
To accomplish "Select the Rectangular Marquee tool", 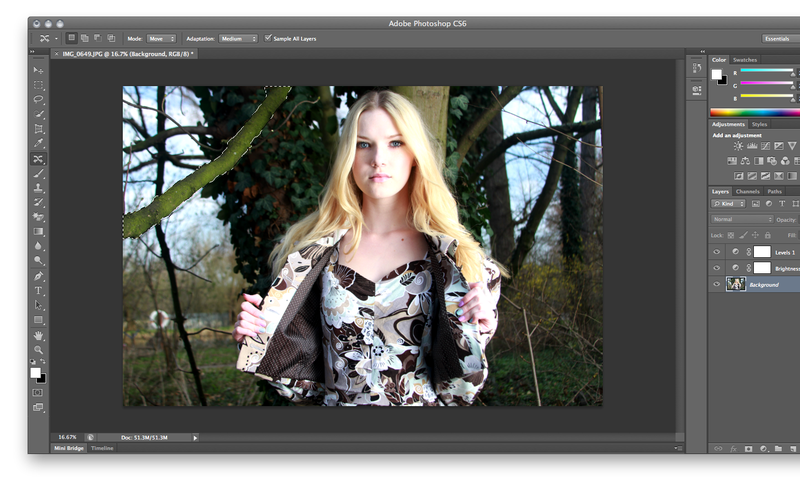I will (x=38, y=85).
